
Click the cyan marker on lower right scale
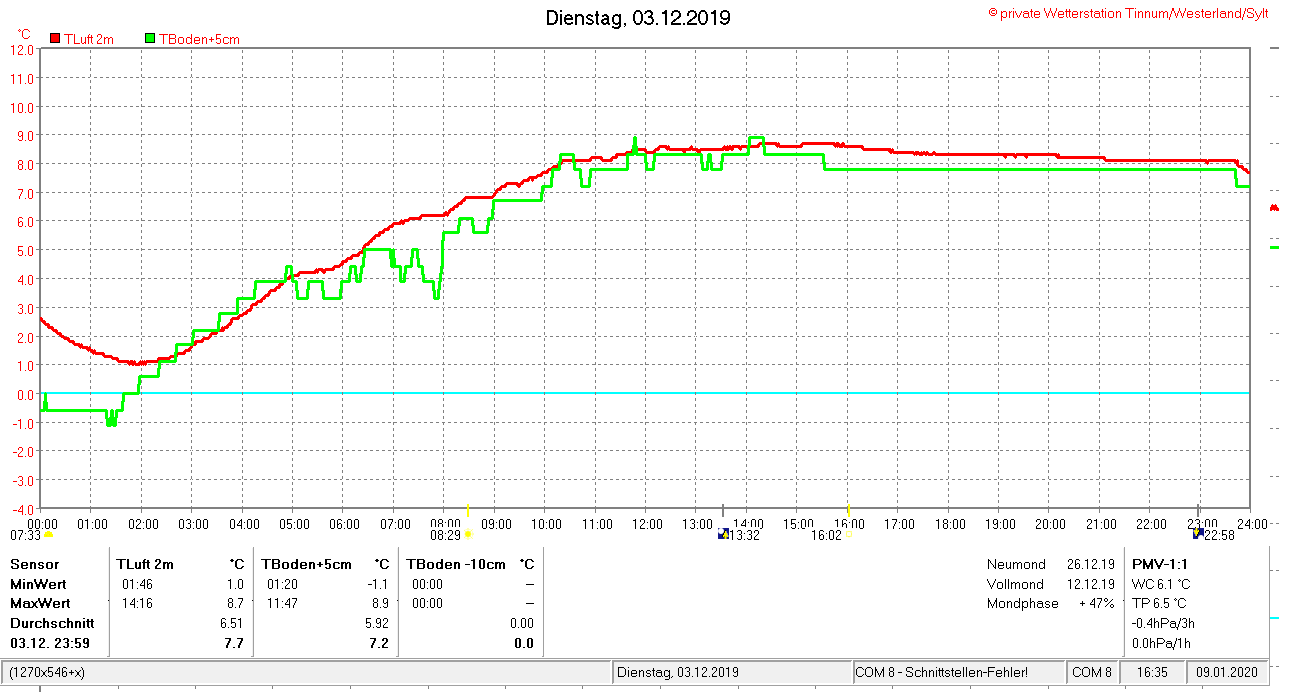tap(1274, 618)
